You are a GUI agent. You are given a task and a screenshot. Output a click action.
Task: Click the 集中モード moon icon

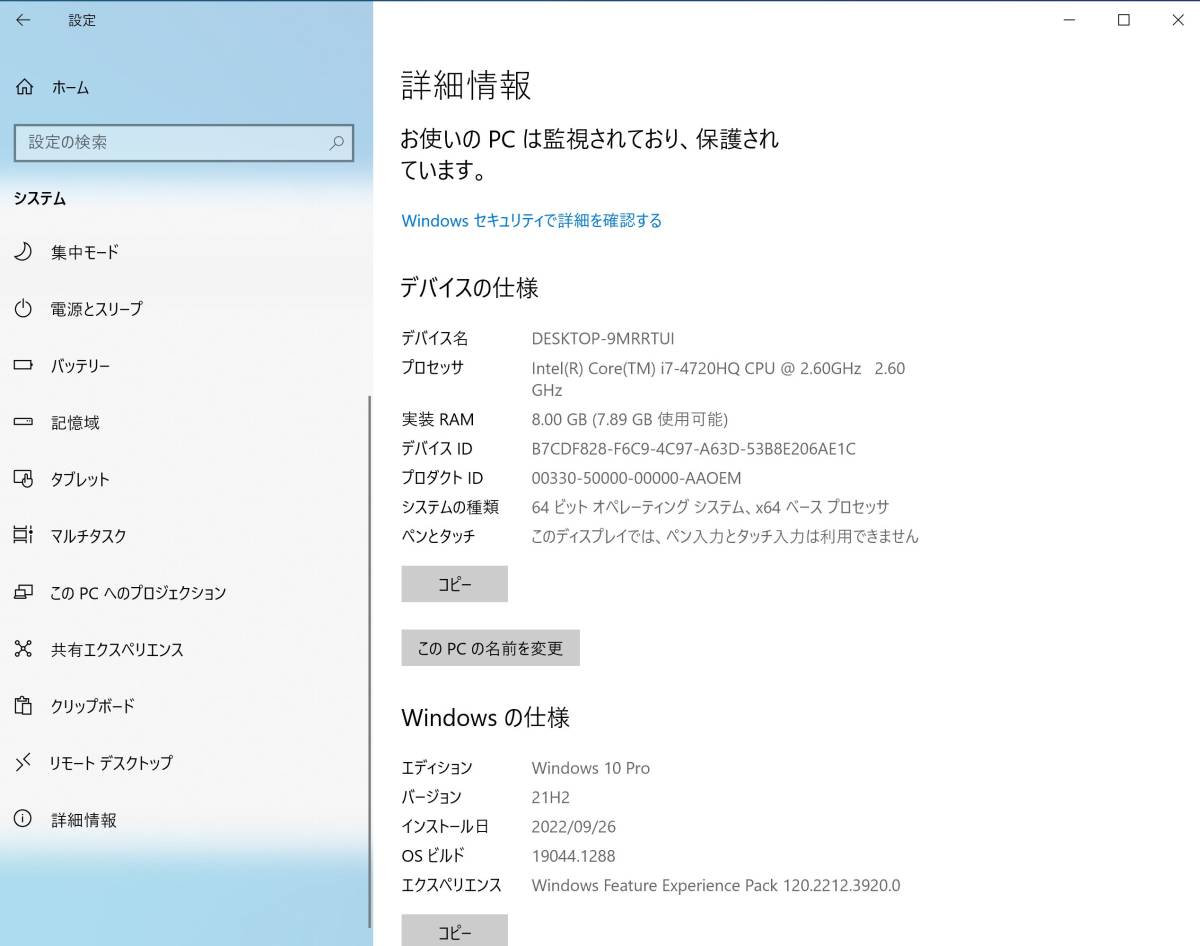(x=23, y=252)
